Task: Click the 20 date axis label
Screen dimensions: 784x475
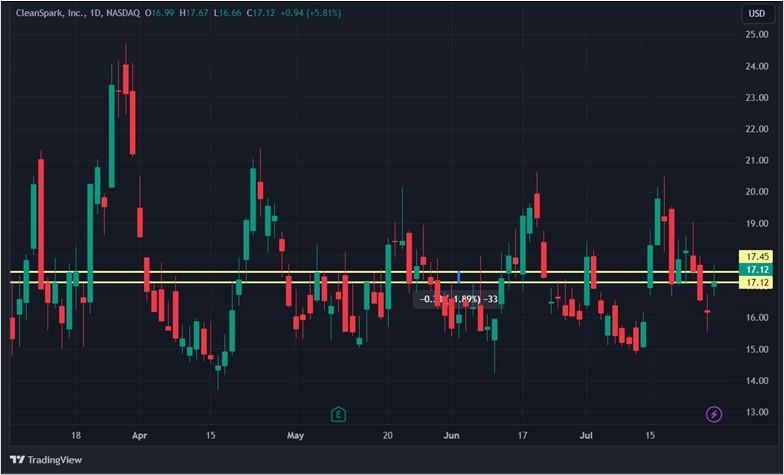Action: coord(388,436)
